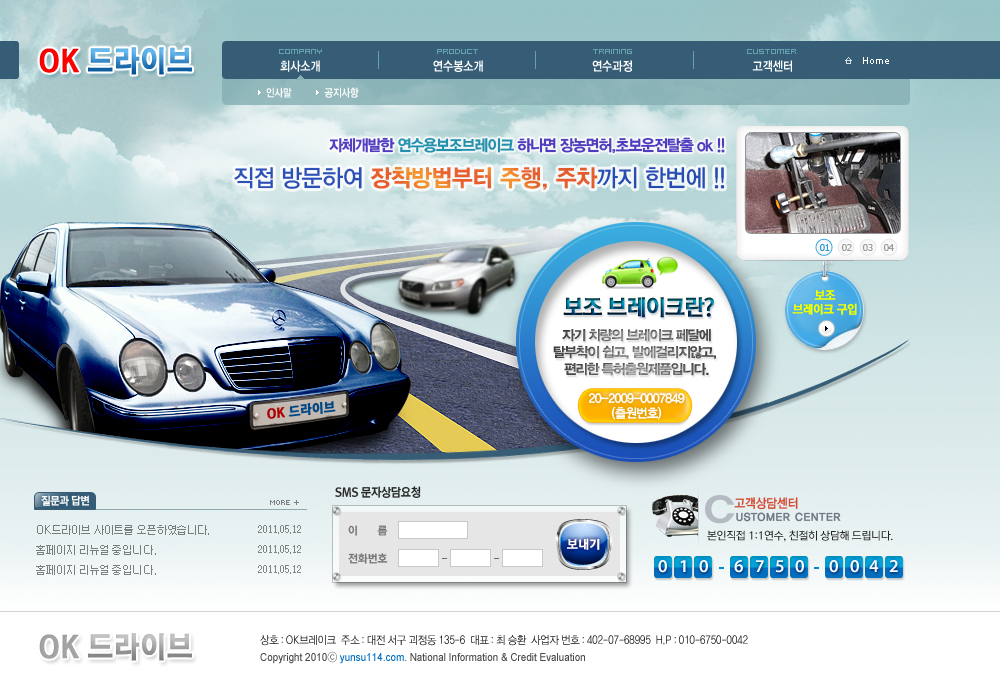
Task: Click the green car icon
Action: (x=630, y=272)
